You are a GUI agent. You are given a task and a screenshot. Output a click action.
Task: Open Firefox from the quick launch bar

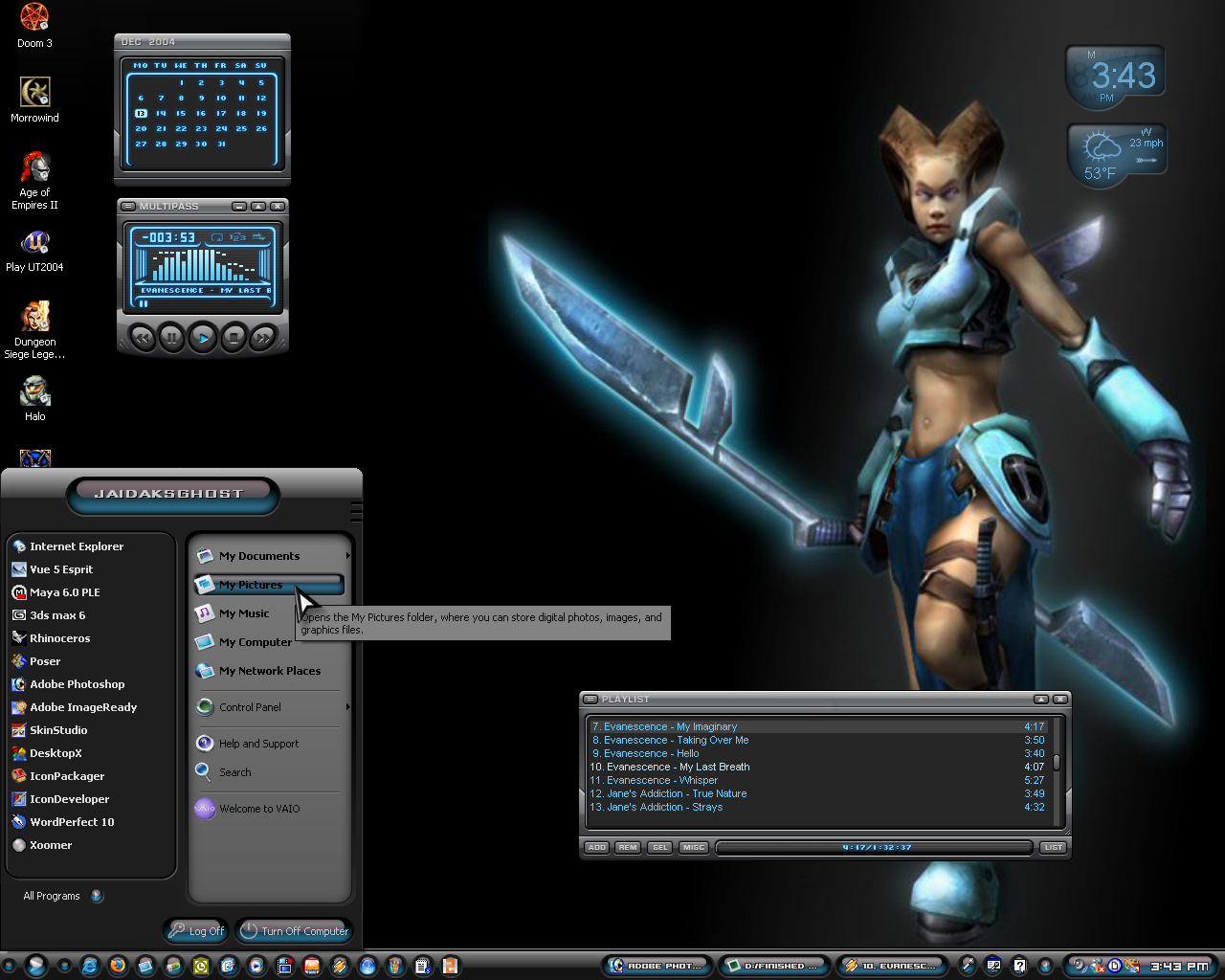tap(118, 966)
